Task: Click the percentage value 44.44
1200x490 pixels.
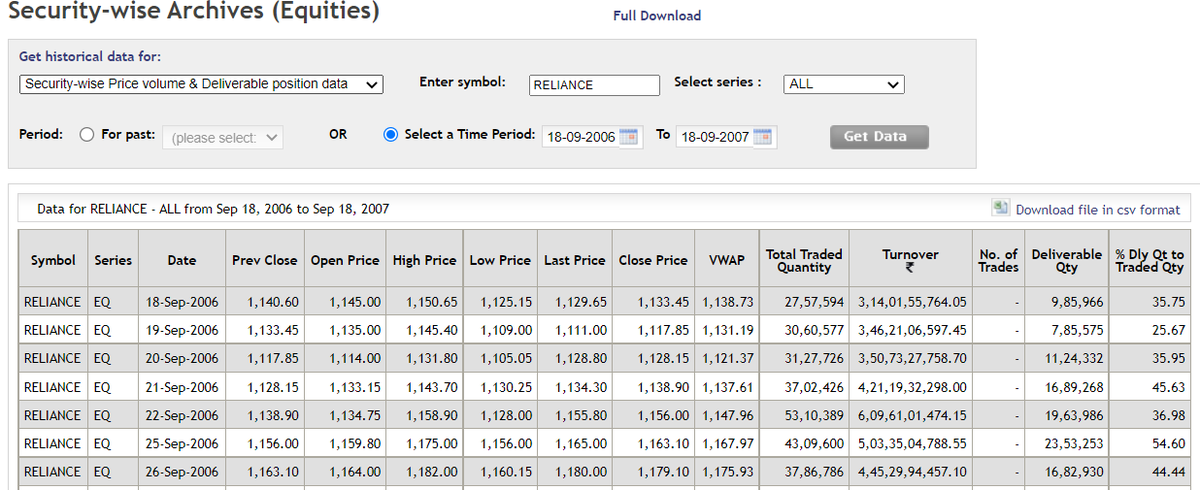Action: pos(1169,472)
